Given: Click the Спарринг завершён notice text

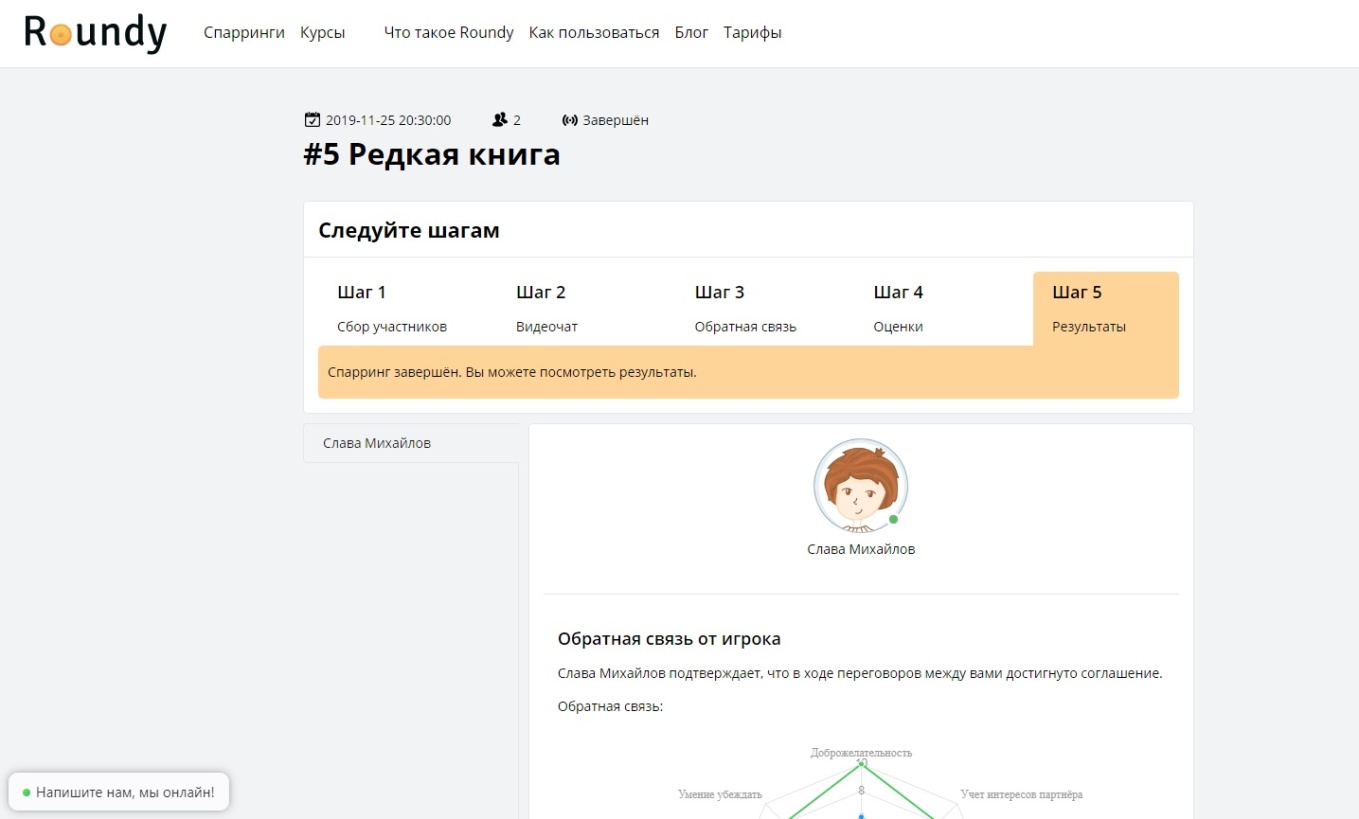Looking at the screenshot, I should point(512,372).
